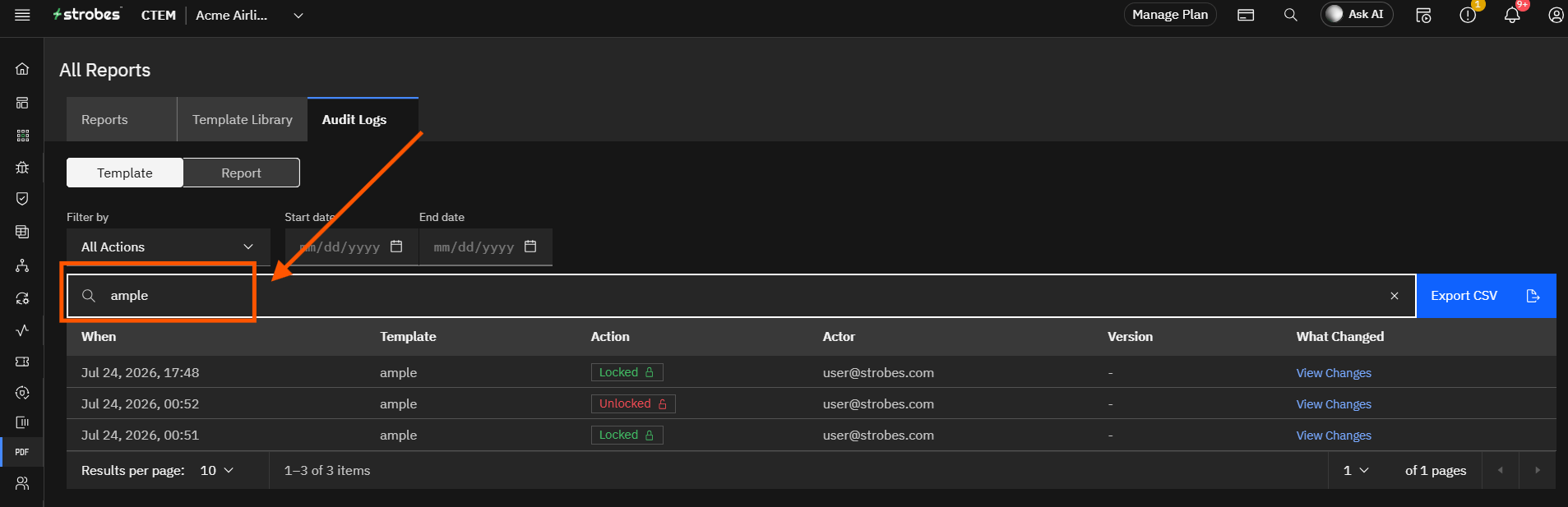1568x507 pixels.
Task: Click the When column header
Action: point(99,337)
